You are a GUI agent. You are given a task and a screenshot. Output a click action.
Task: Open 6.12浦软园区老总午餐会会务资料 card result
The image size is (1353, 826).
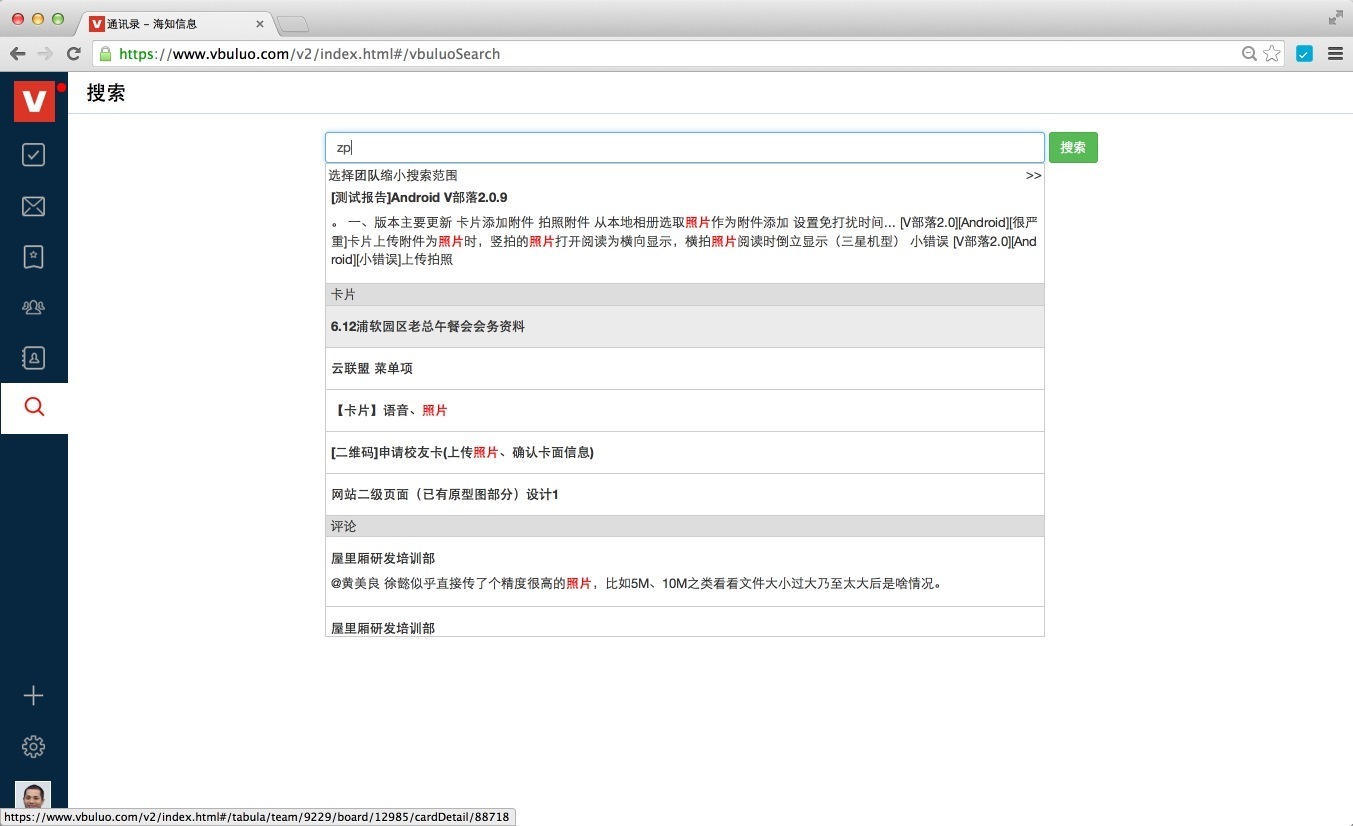click(x=428, y=327)
